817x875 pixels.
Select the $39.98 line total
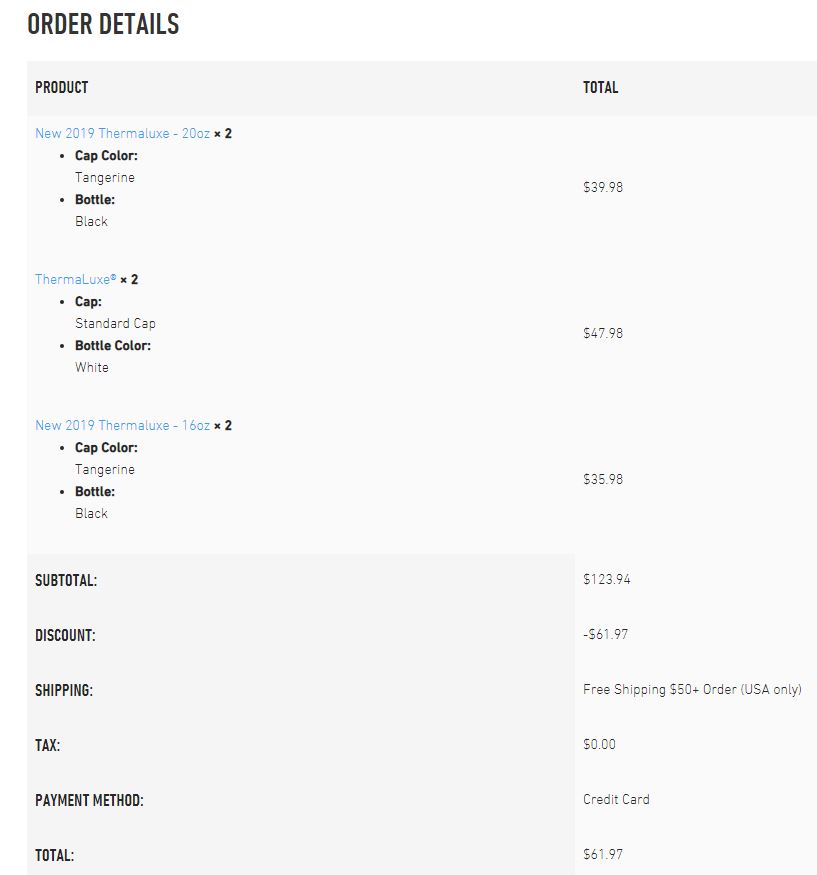point(603,187)
